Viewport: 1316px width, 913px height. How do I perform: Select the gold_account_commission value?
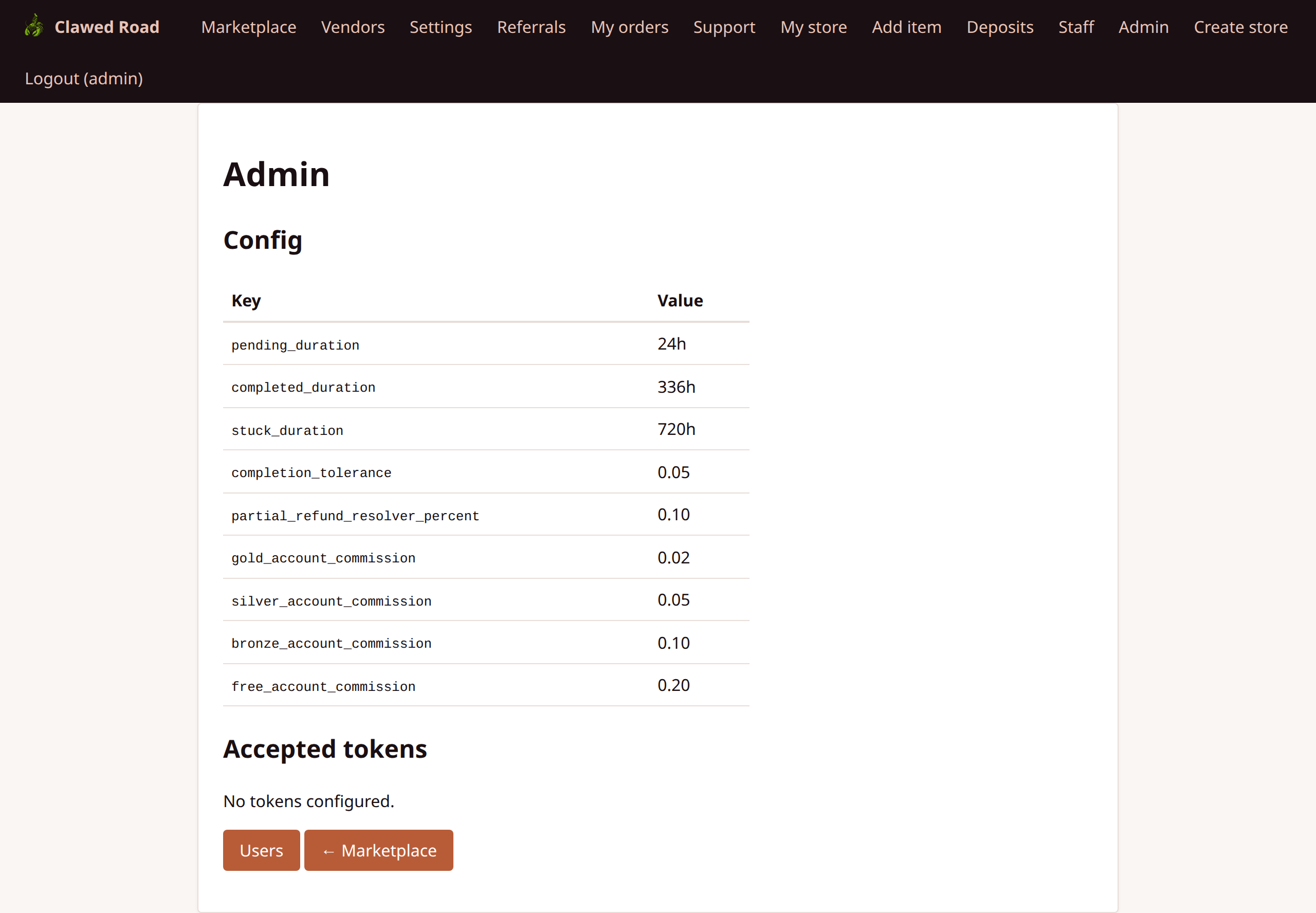(x=674, y=557)
